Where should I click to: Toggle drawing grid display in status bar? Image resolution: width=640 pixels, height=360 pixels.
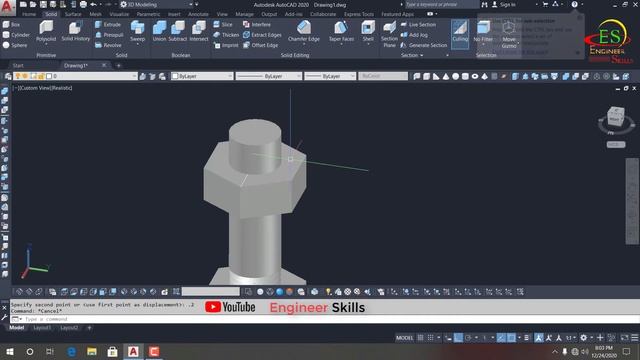[420, 338]
